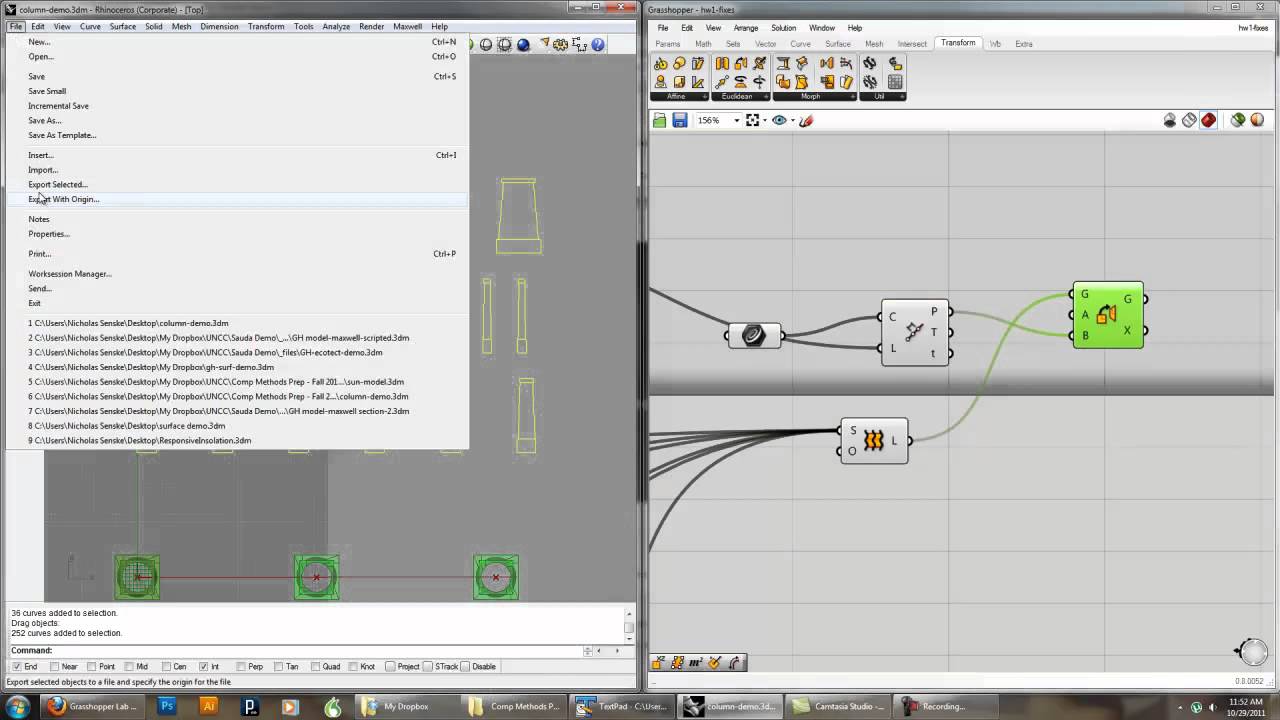Click the blue Help icon in Rhino toolbar
Viewport: 1280px width, 720px height.
(598, 45)
